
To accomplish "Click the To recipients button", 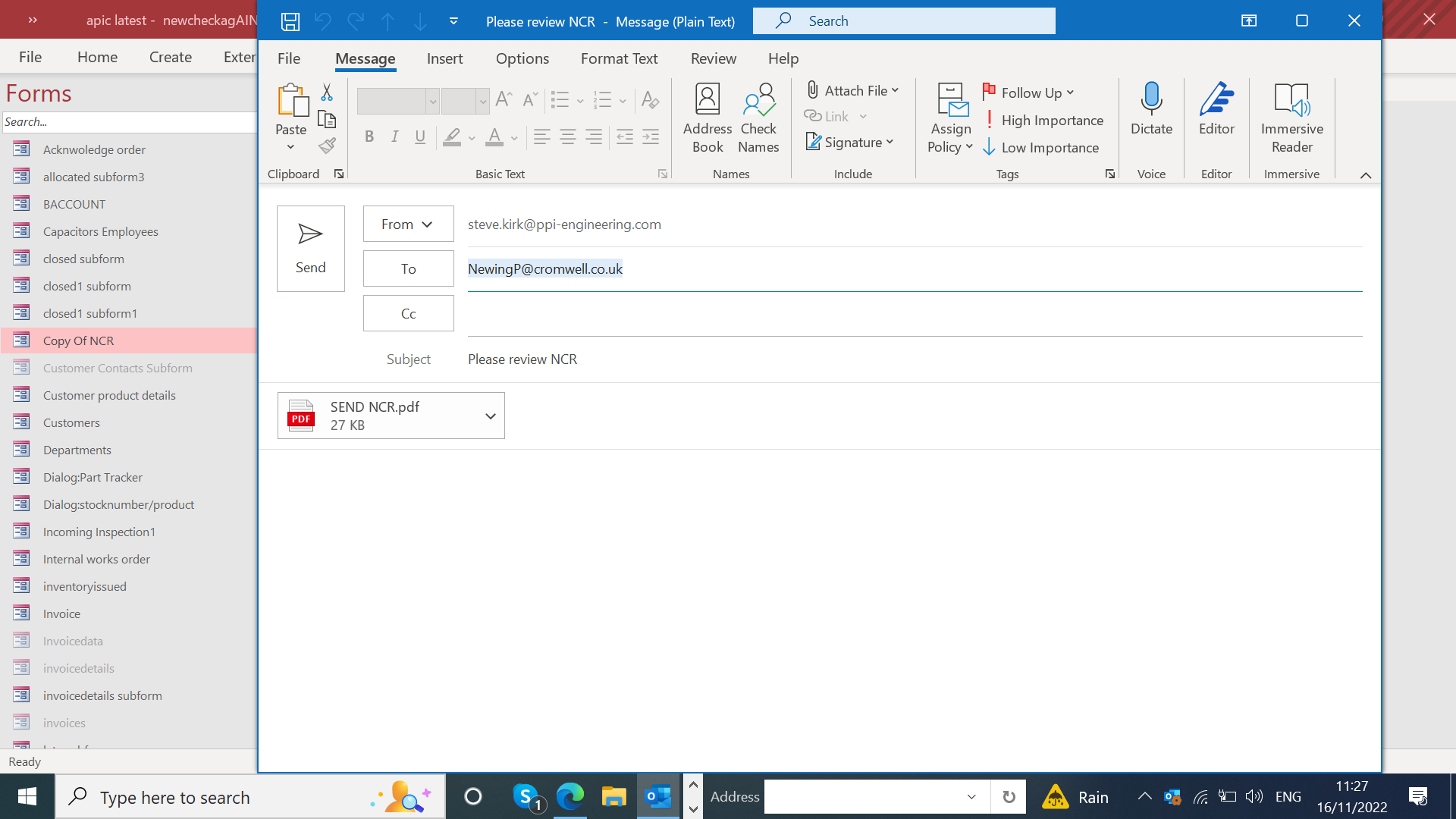I will click(x=408, y=268).
